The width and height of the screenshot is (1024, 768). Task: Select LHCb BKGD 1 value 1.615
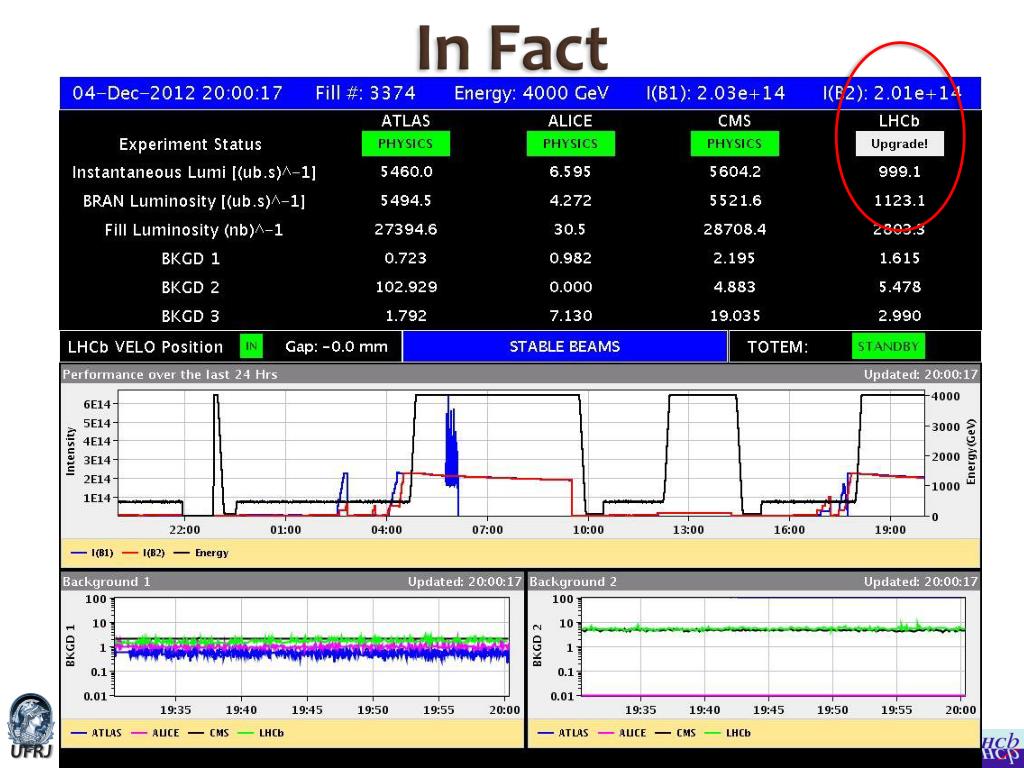[900, 258]
